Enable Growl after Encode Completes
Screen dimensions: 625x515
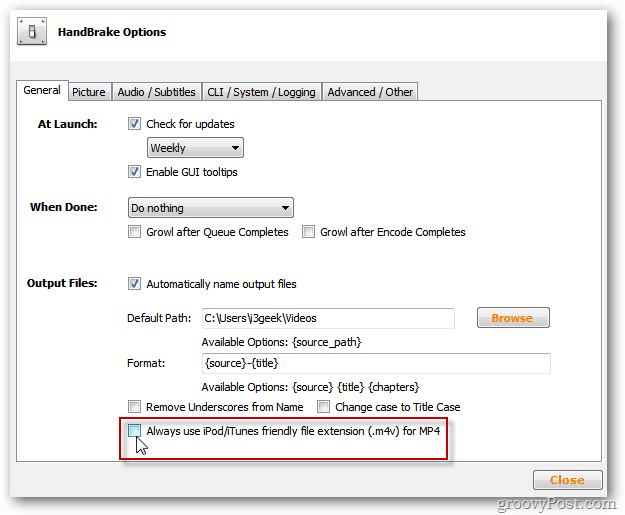[308, 232]
